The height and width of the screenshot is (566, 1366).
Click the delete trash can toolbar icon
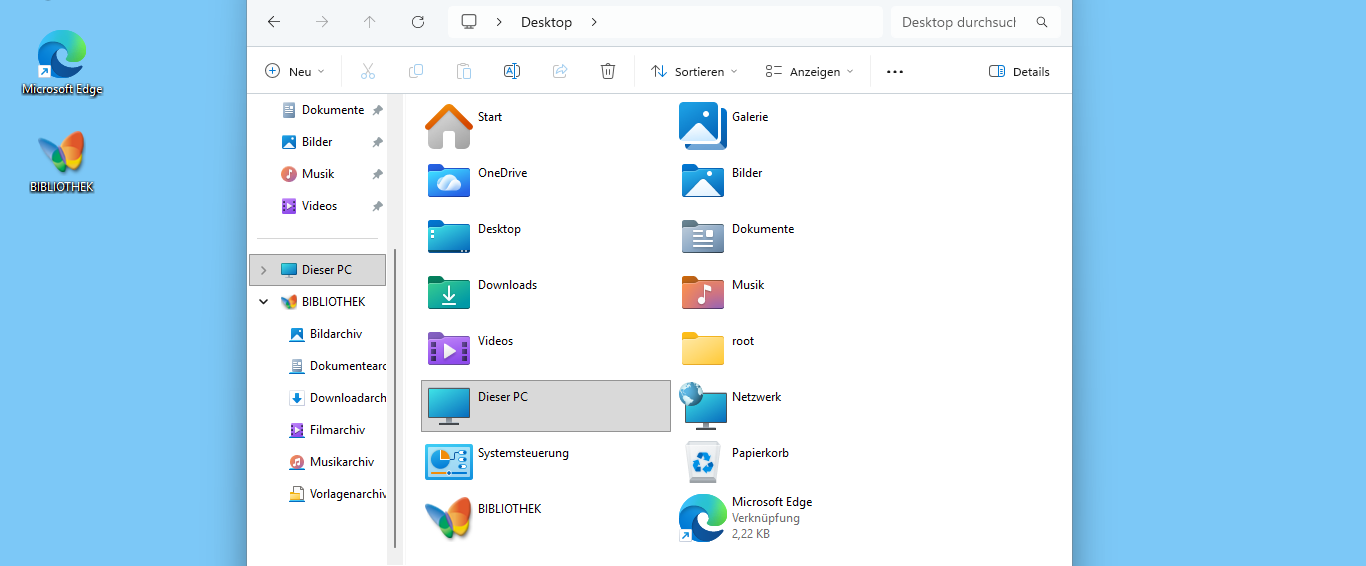point(607,71)
